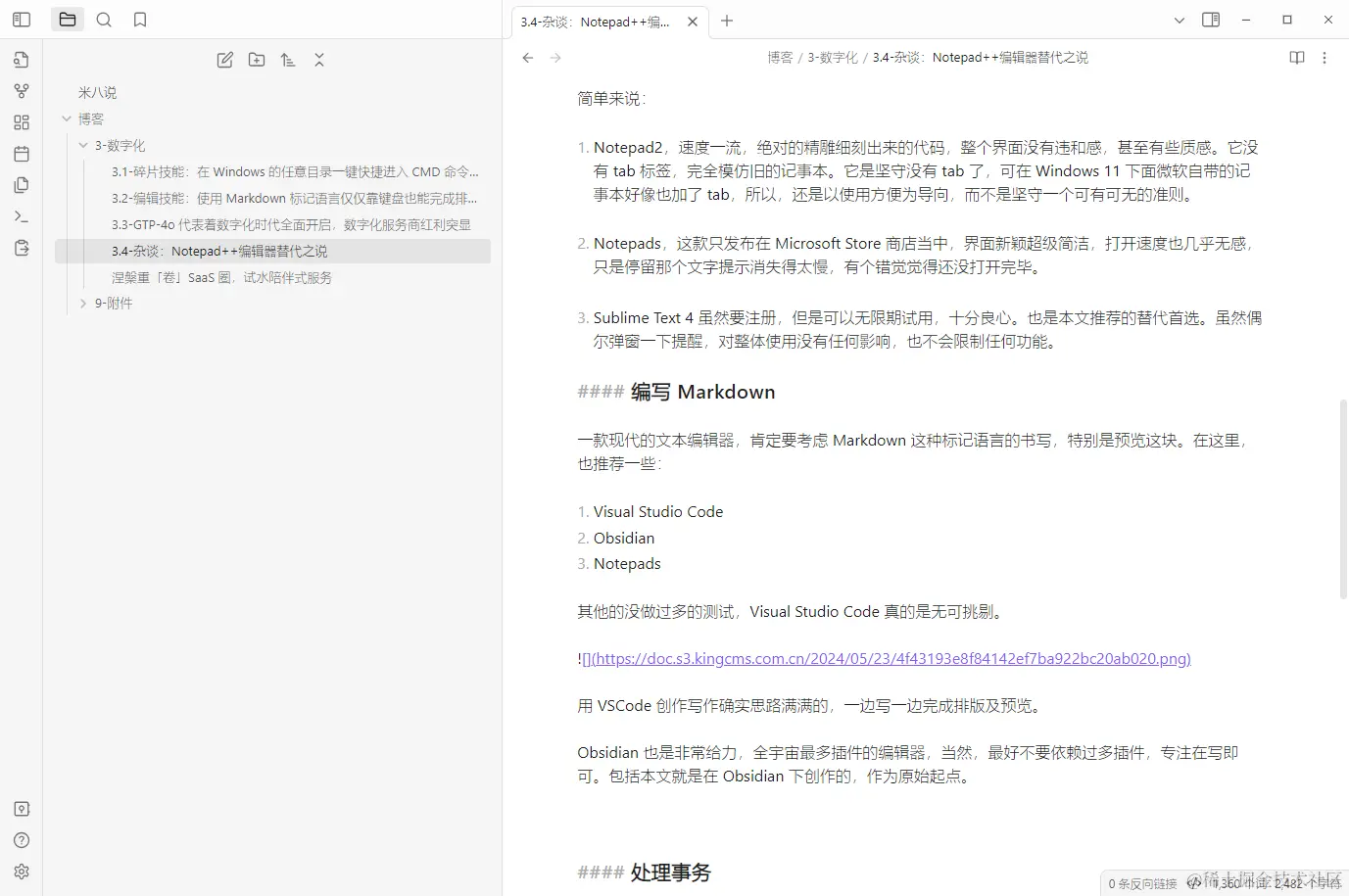Insert template via ribbon icon
Viewport: 1349px width, 896px height.
click(22, 185)
